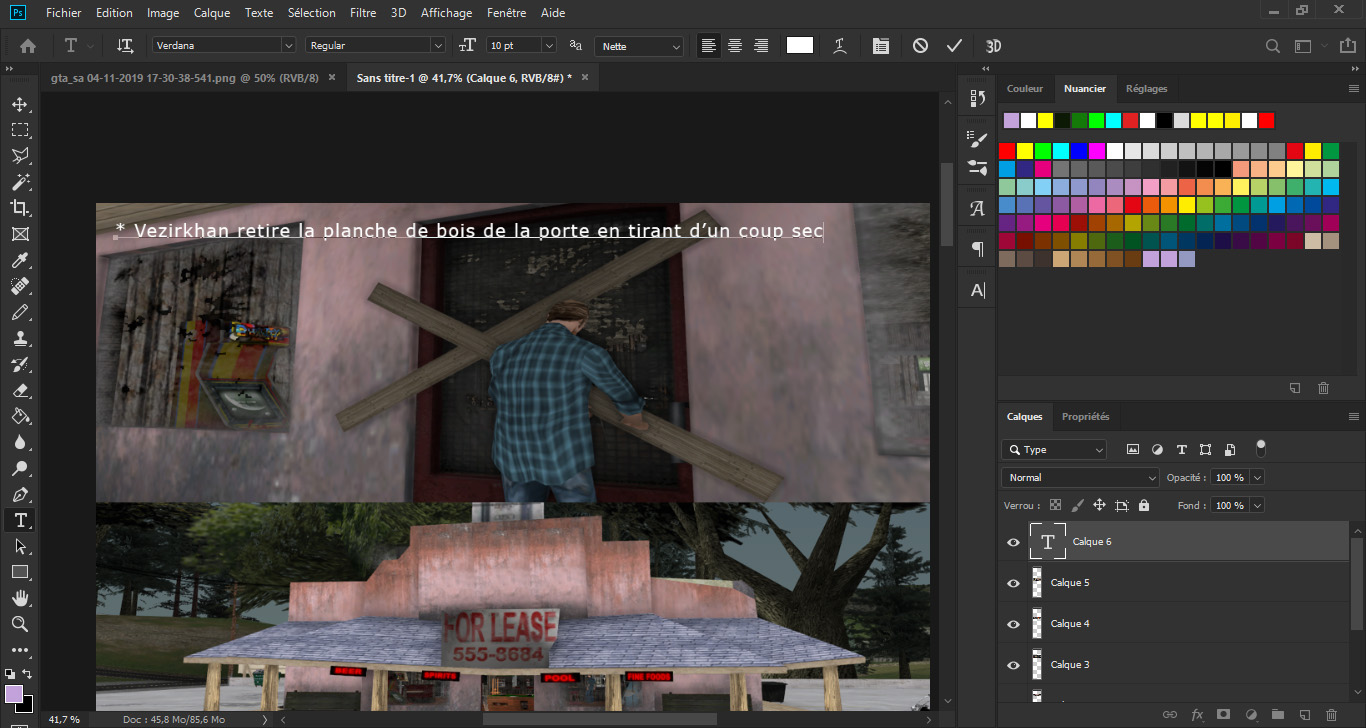Select the Spot Healing Brush tool
The height and width of the screenshot is (728, 1366).
[x=19, y=286]
